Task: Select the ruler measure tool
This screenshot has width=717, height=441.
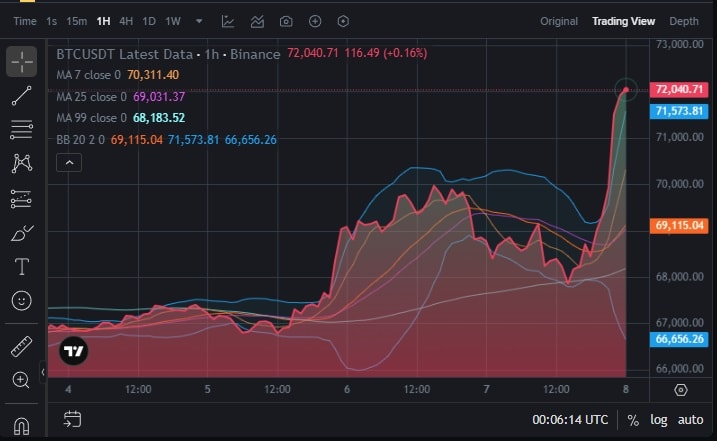Action: (21, 346)
